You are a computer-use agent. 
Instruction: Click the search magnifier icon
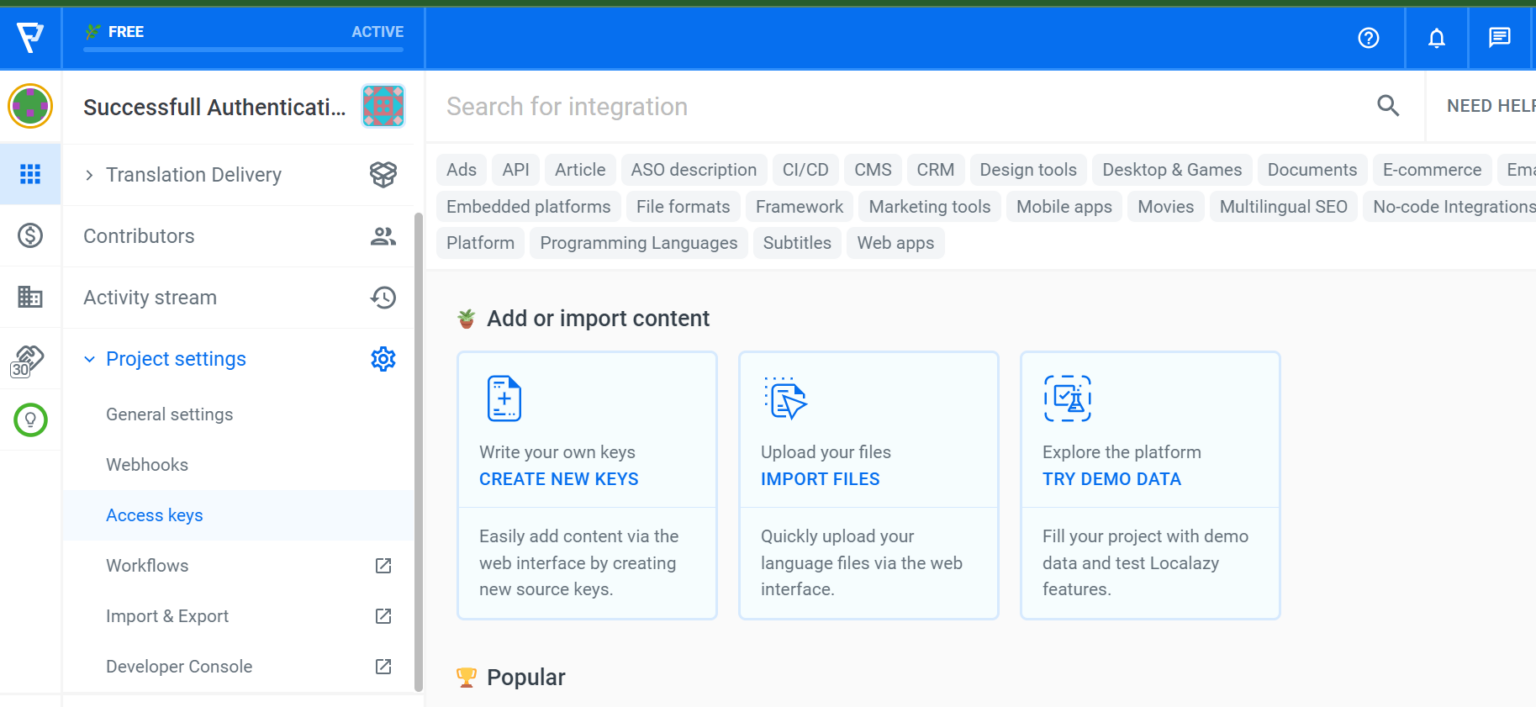click(1388, 106)
